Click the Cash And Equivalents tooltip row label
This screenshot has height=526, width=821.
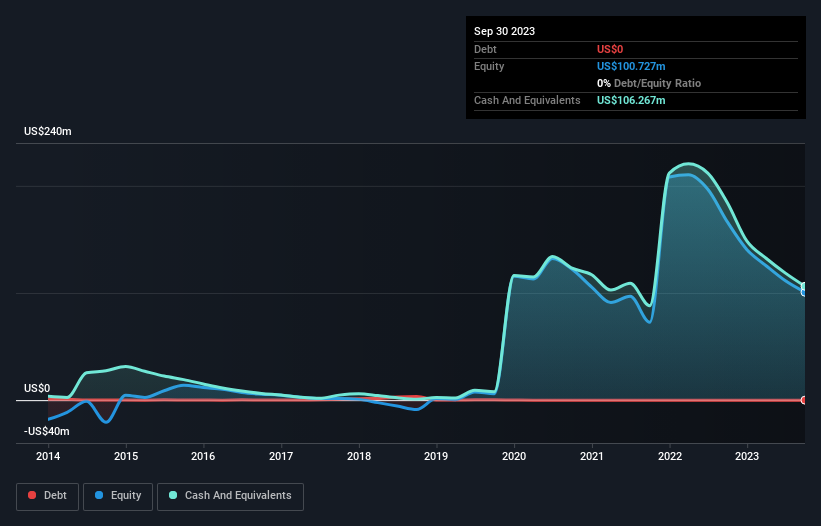[x=527, y=100]
